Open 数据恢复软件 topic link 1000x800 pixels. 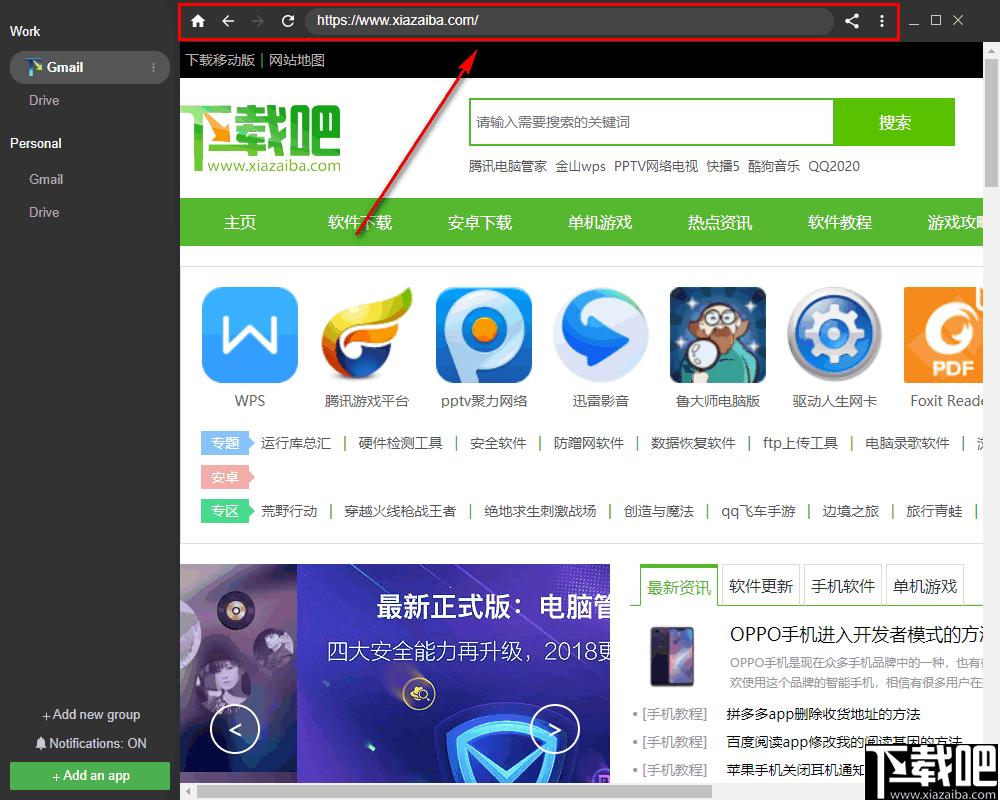point(693,443)
